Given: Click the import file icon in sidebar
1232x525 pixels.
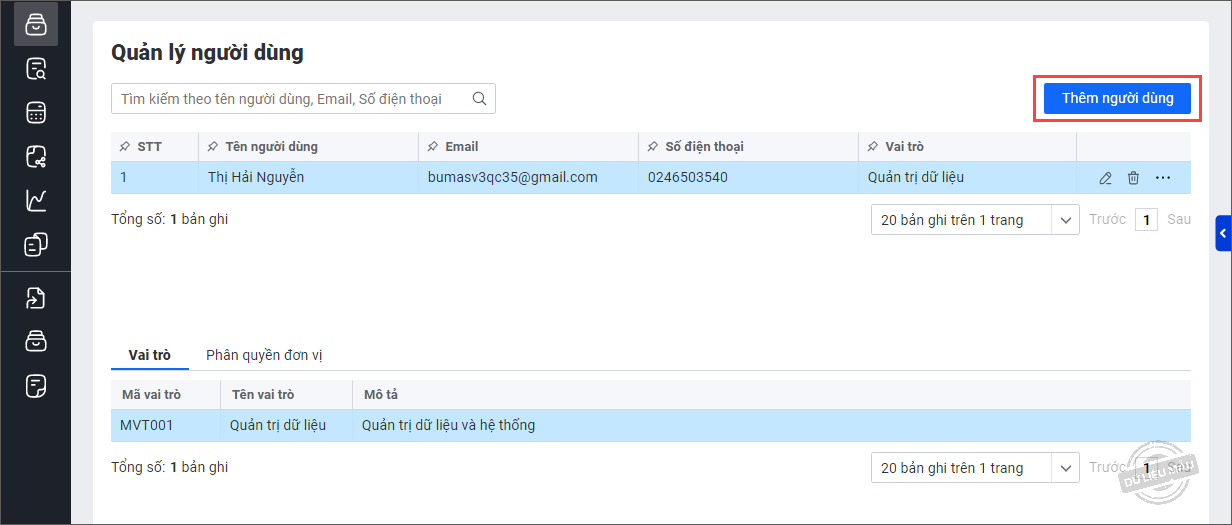Looking at the screenshot, I should (x=36, y=298).
